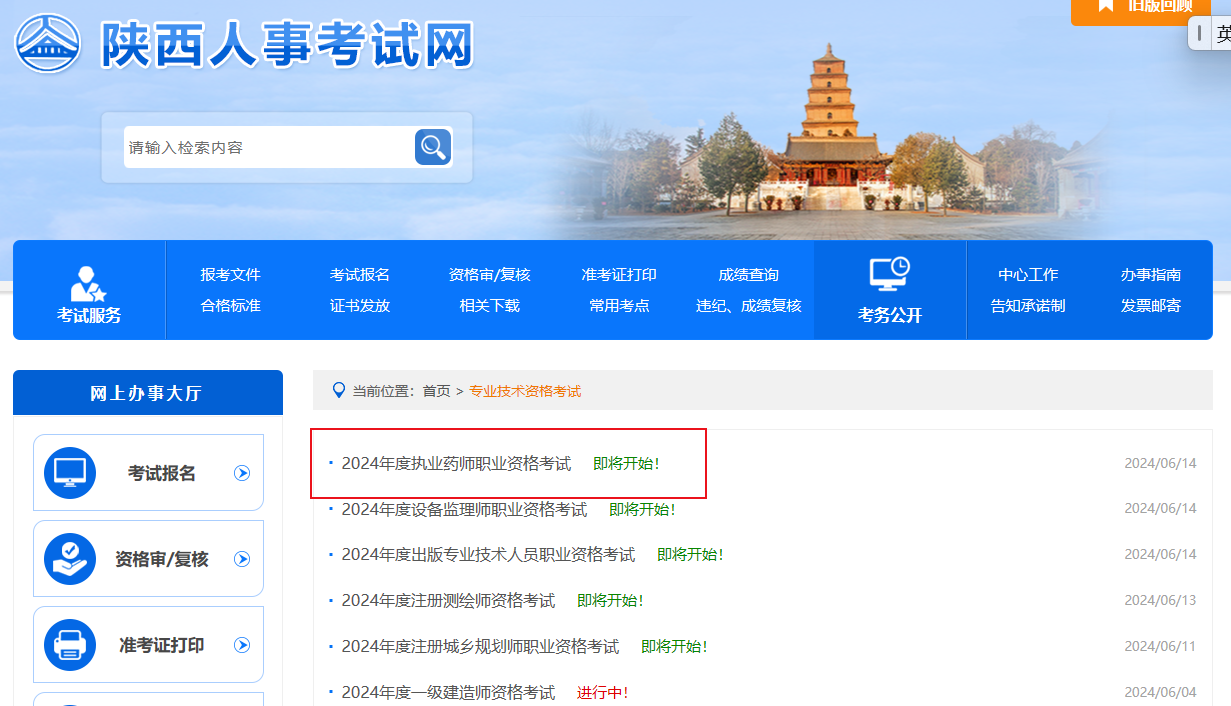Viewport: 1231px width, 706px height.
Task: Click the 旧版回顾 orange button
Action: 1140,8
